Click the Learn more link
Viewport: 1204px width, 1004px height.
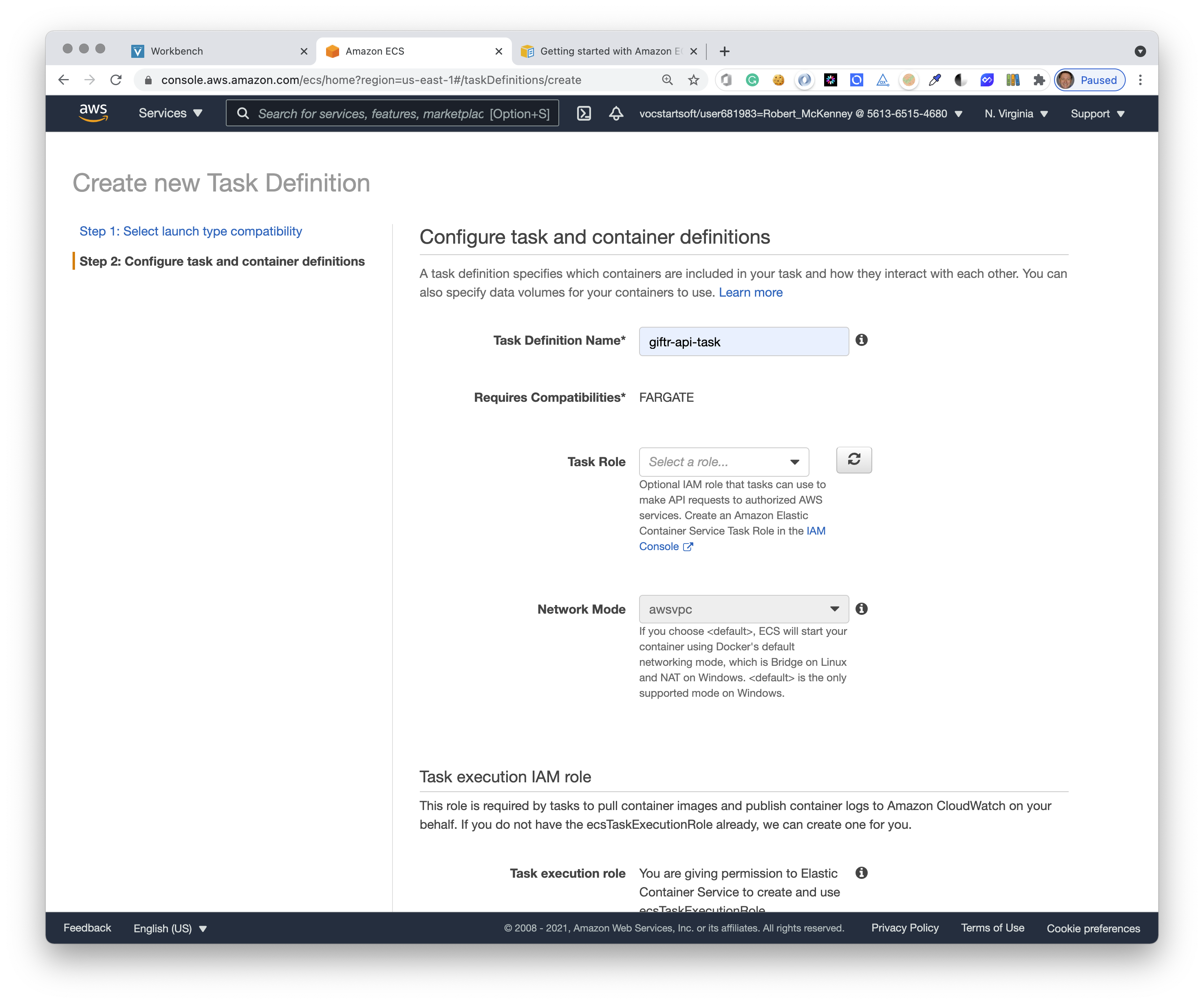pos(750,293)
